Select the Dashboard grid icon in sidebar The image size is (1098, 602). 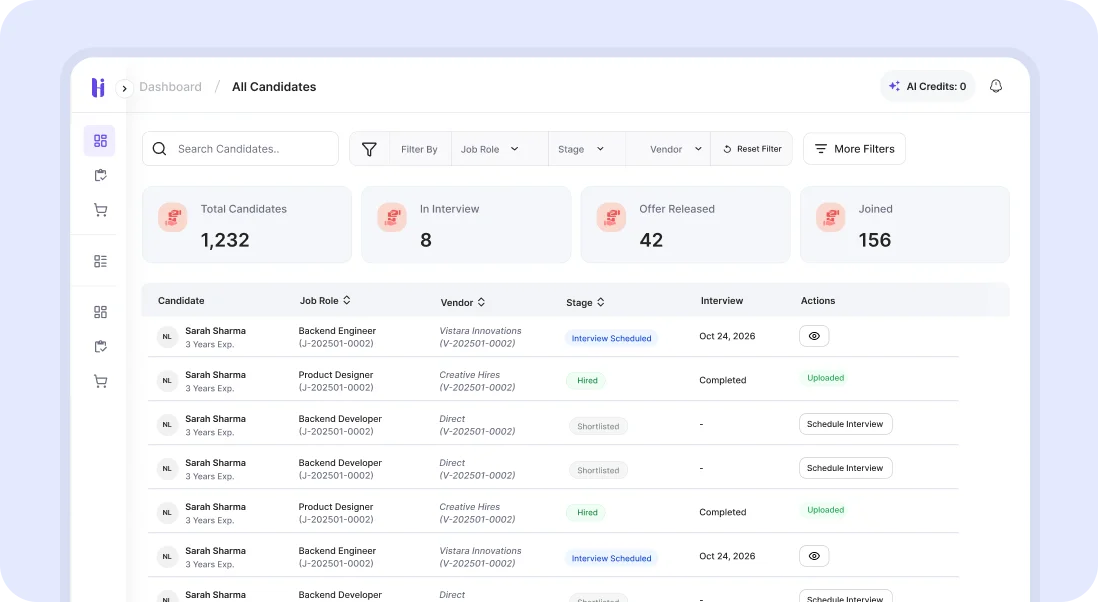[x=99, y=140]
